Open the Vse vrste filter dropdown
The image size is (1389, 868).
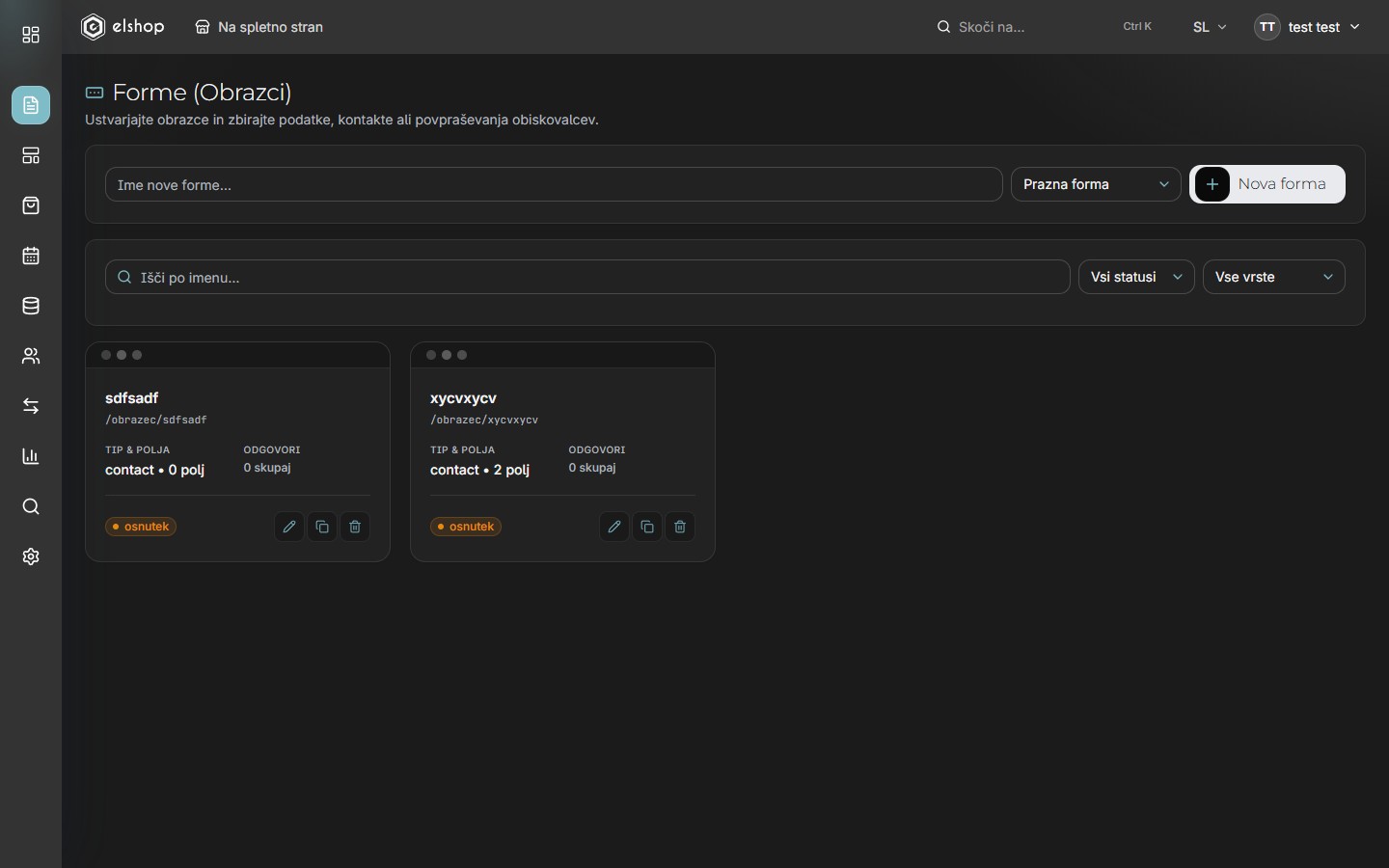pyautogui.click(x=1274, y=277)
